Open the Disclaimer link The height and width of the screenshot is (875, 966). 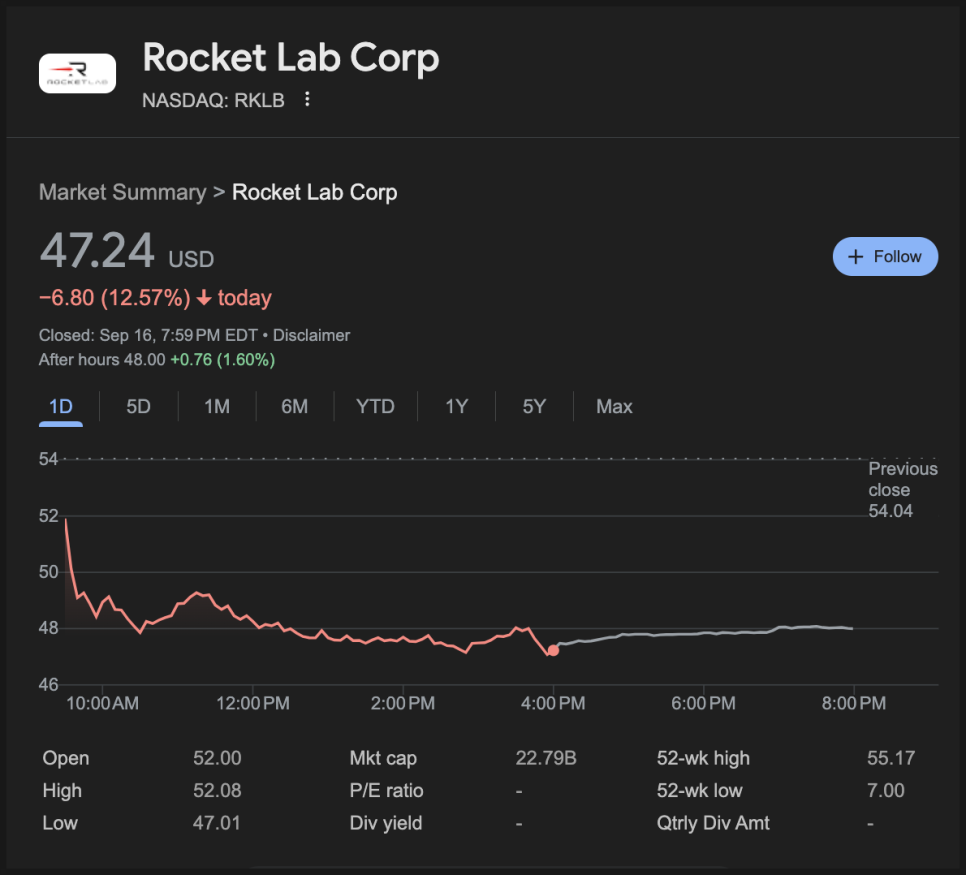[311, 335]
